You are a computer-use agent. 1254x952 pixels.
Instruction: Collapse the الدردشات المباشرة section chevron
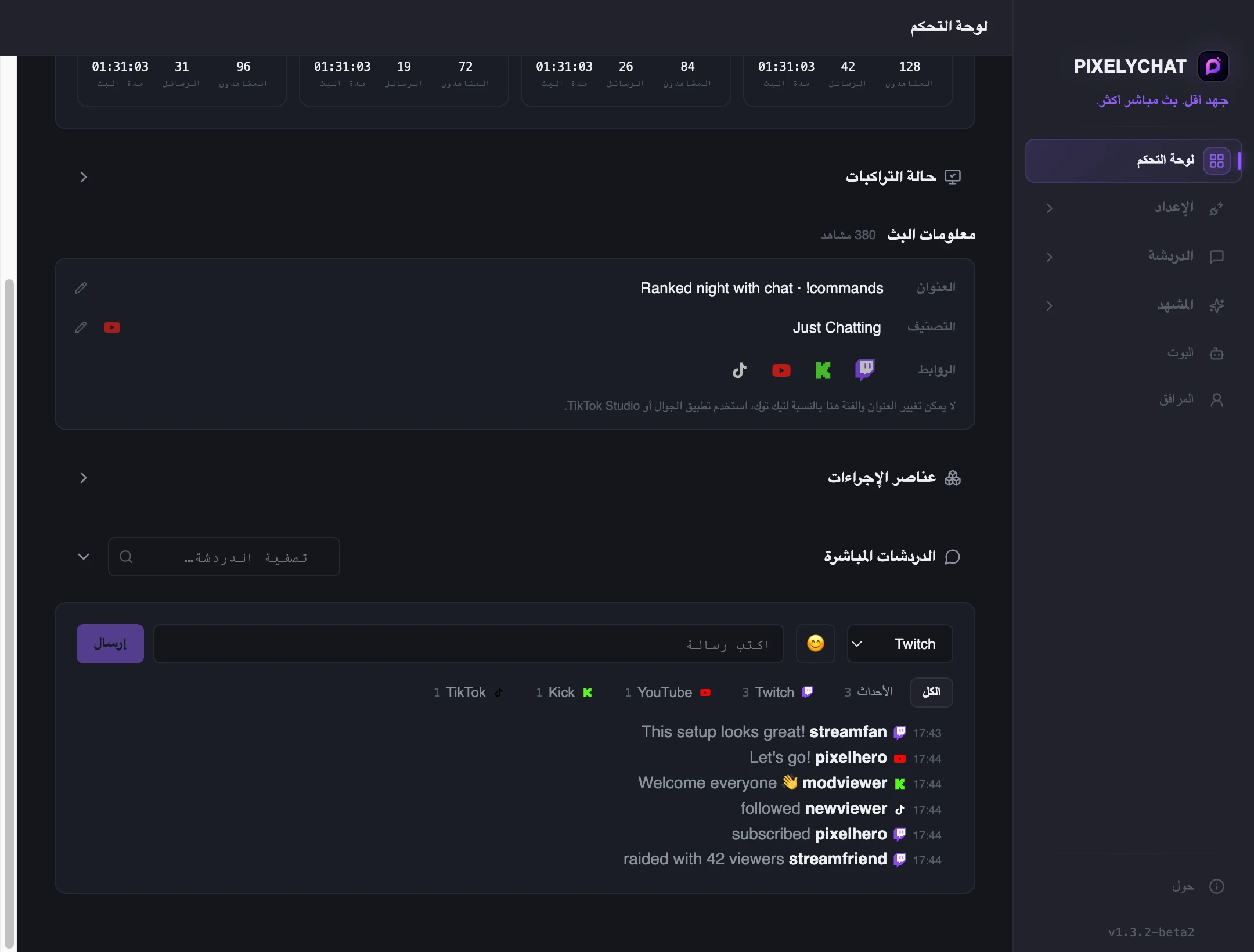point(84,557)
